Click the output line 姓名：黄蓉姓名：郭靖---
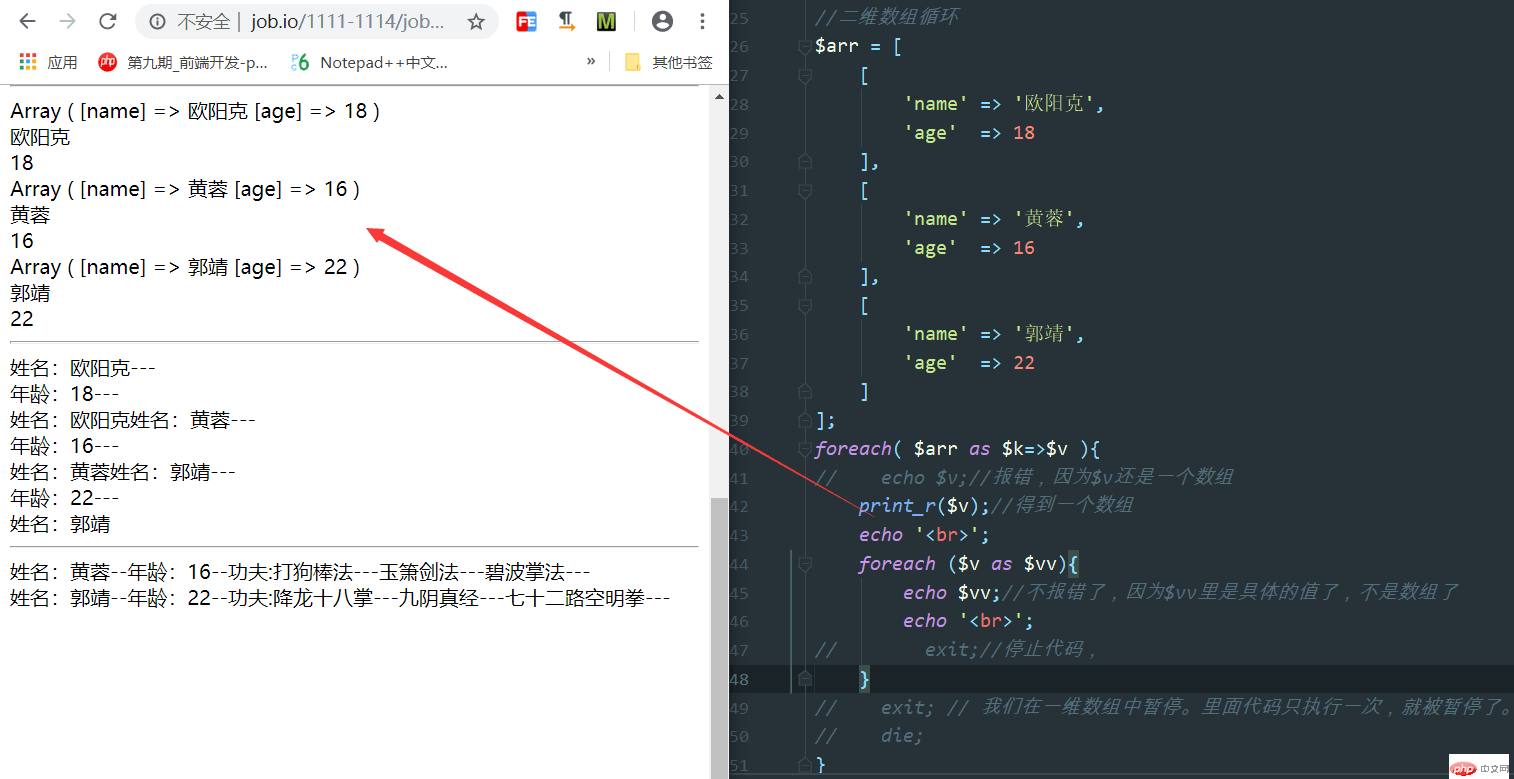This screenshot has height=779, width=1514. point(123,472)
